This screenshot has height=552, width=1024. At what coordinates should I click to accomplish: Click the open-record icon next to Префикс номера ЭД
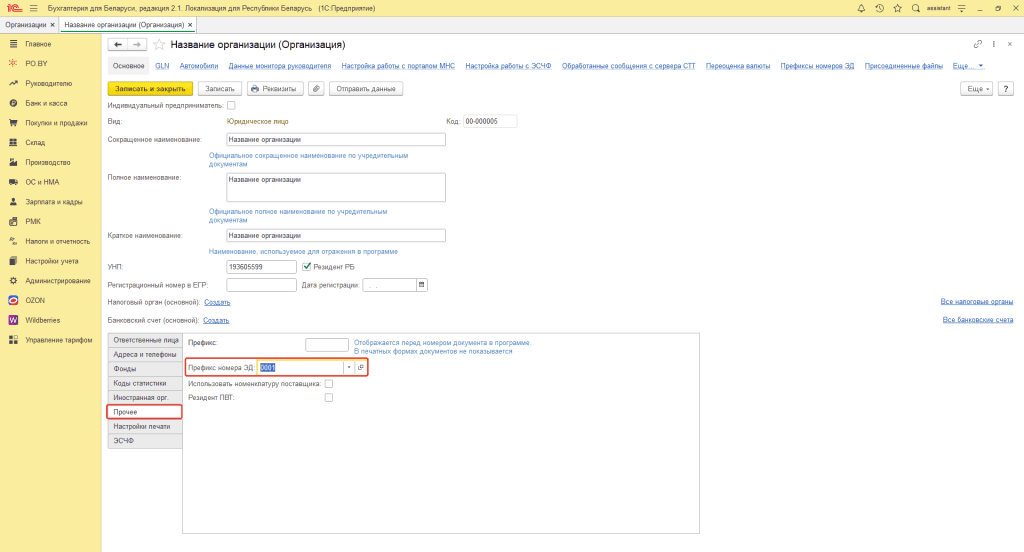(361, 368)
